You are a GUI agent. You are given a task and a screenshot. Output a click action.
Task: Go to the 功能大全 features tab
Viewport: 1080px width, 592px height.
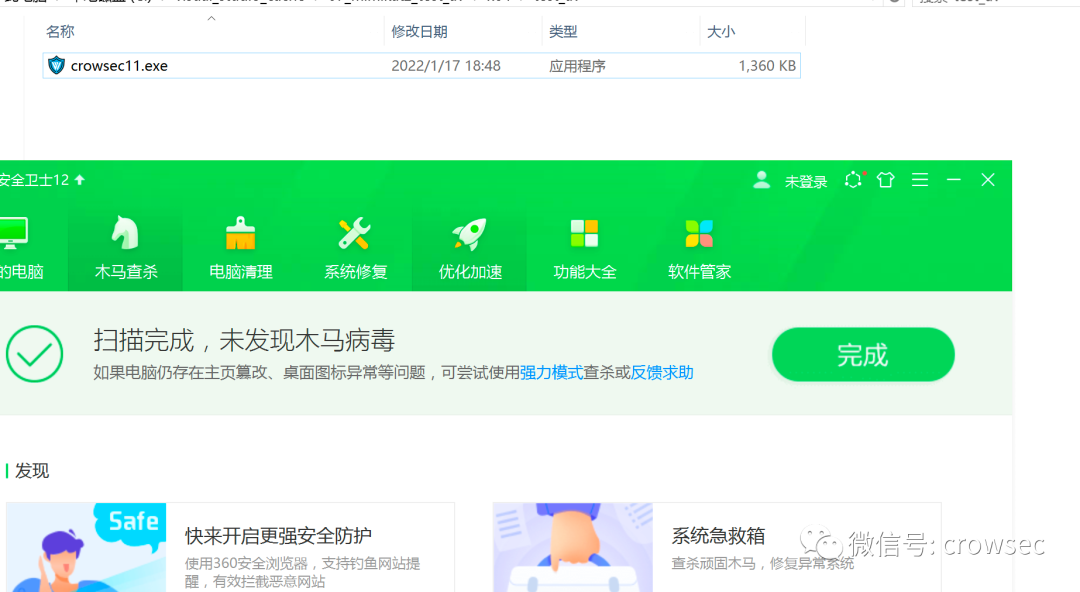(x=584, y=249)
